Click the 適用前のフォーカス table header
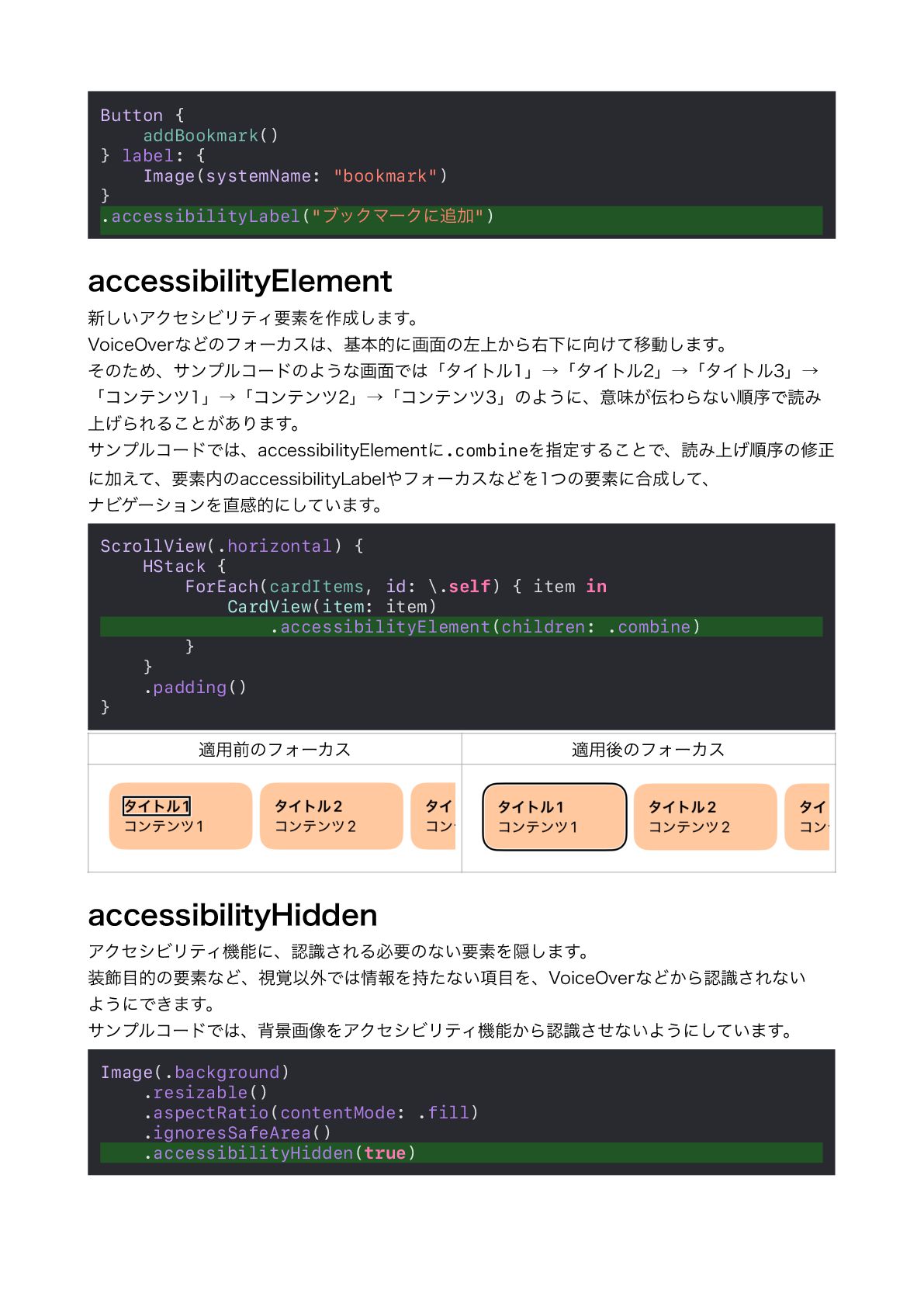Screen dimensions: 924x1307 [275, 749]
